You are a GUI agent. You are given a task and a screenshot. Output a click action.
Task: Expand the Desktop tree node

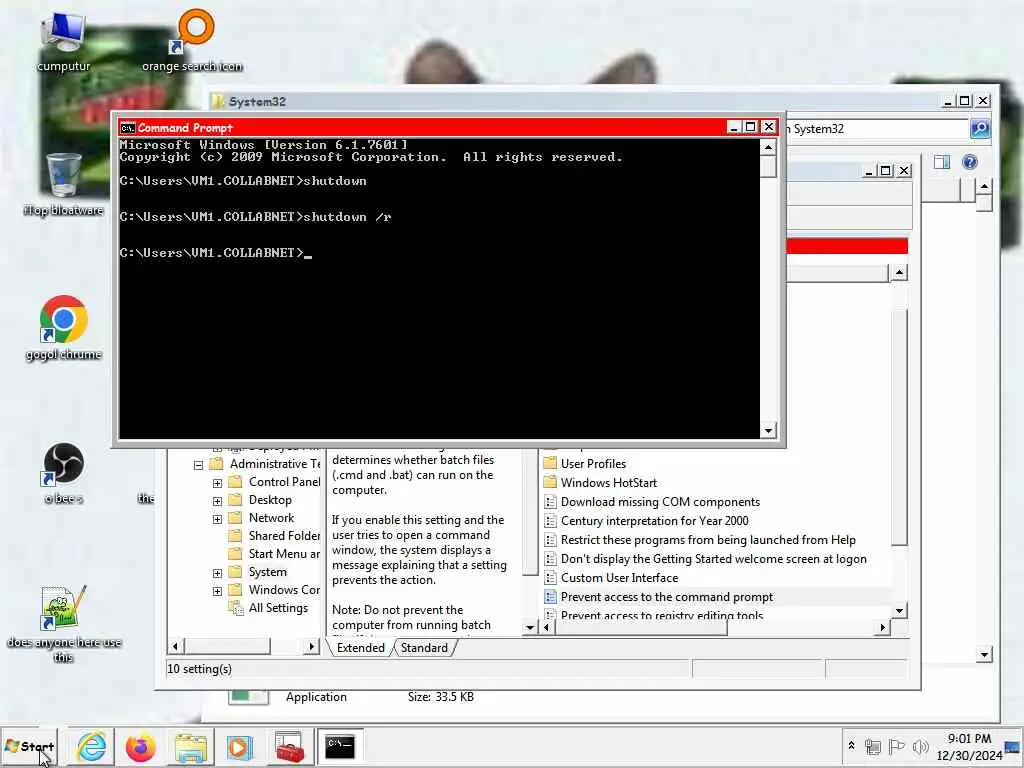pyautogui.click(x=217, y=502)
